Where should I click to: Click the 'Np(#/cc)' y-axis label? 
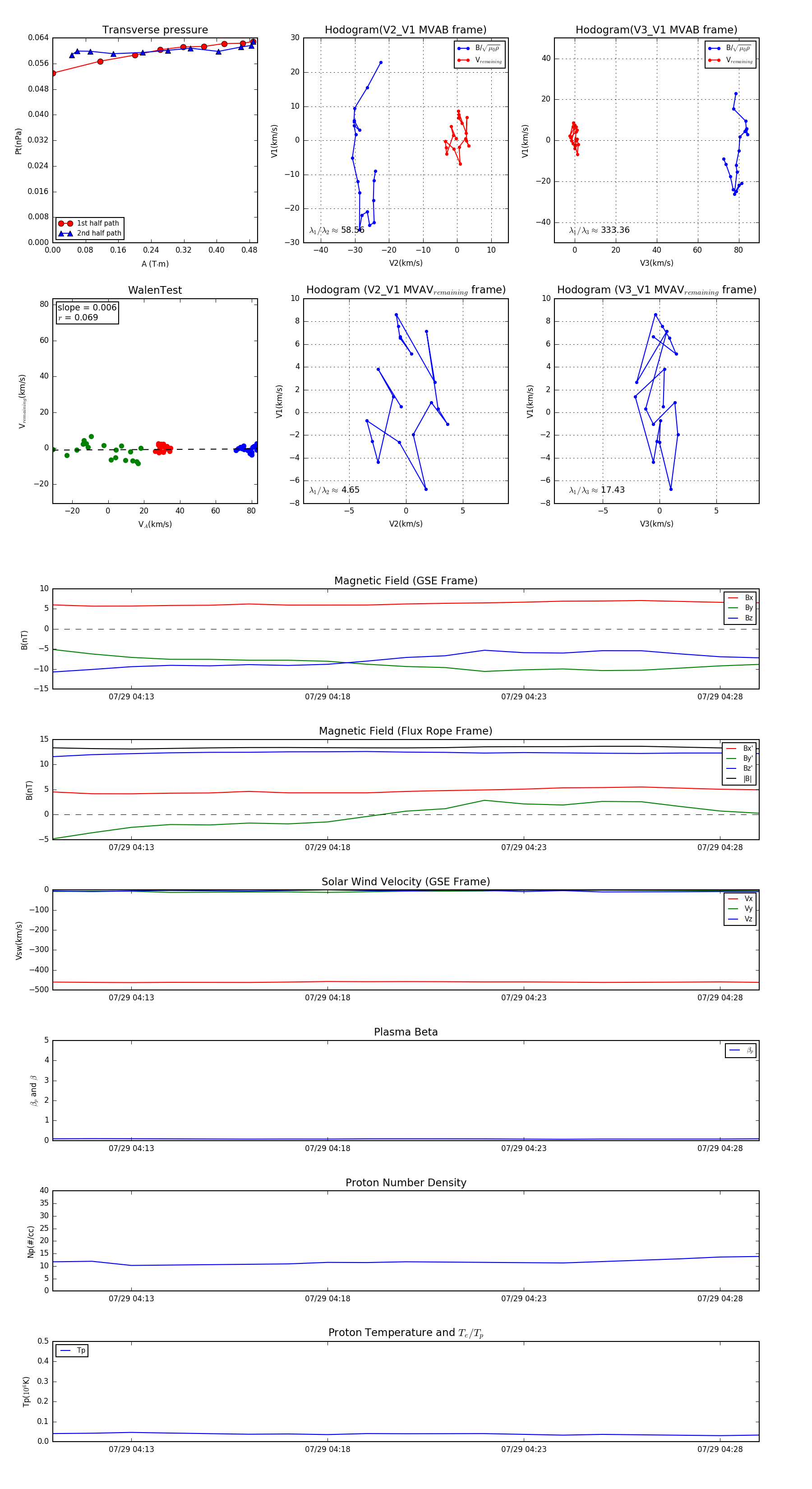31,1242
